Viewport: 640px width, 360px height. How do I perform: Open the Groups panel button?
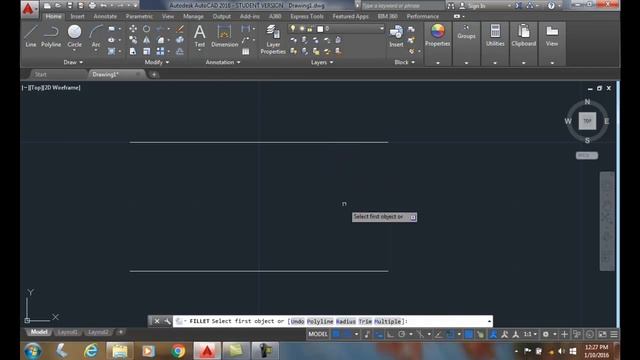[x=466, y=44]
